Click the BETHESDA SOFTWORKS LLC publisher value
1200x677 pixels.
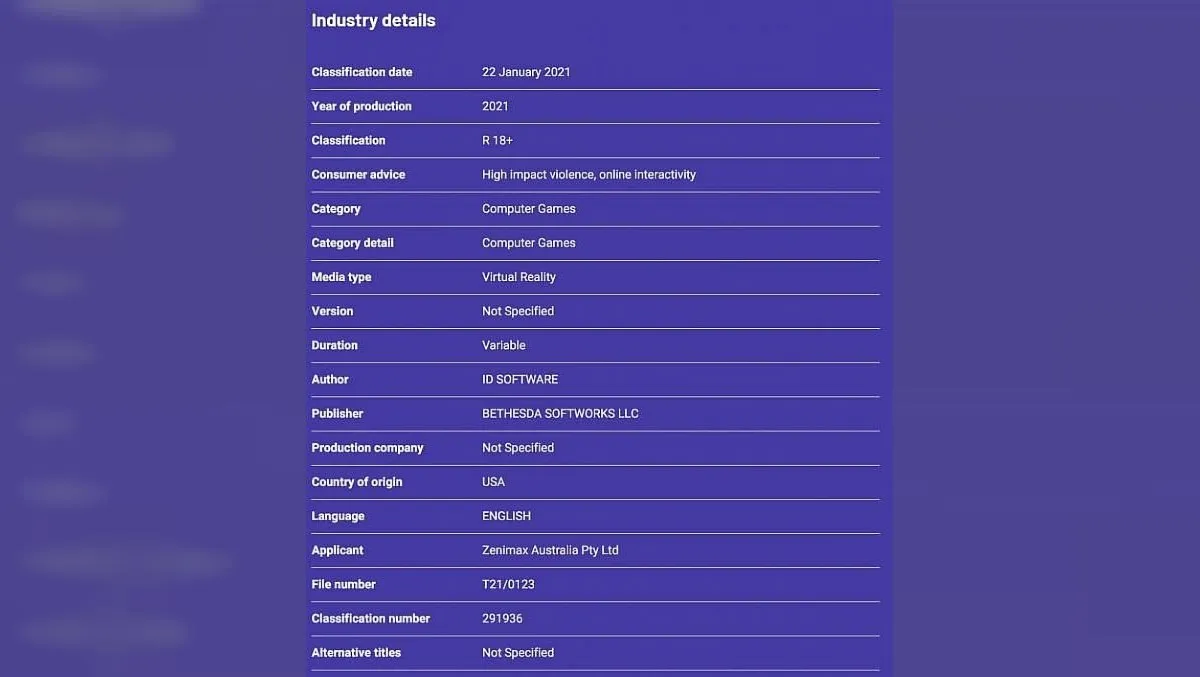point(560,413)
